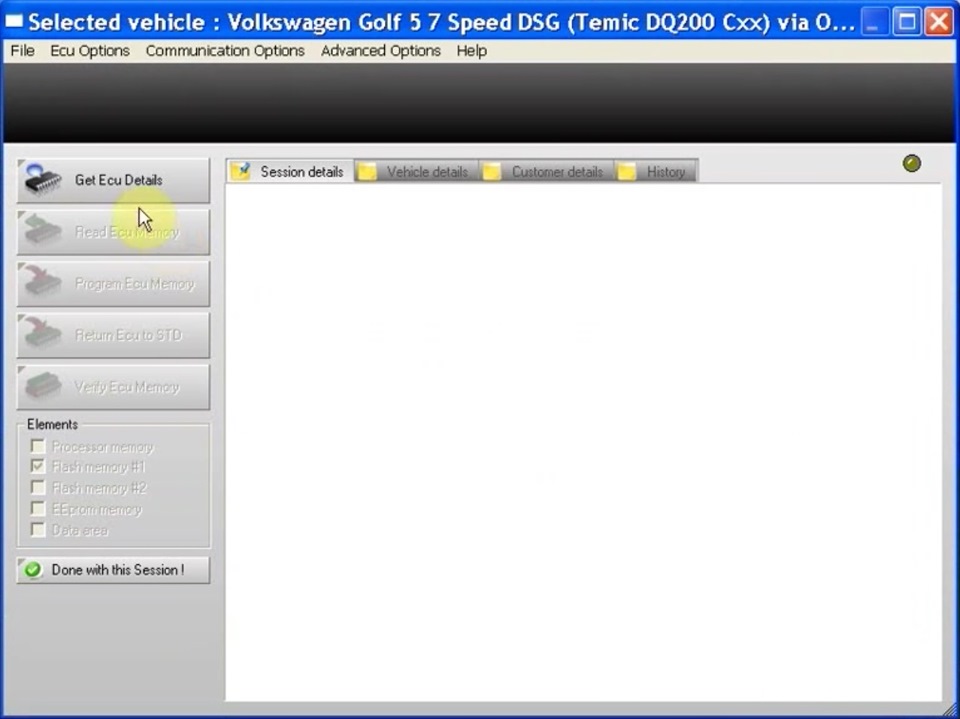960x719 pixels.
Task: Click the Get Ecu Details button
Action: pos(113,181)
